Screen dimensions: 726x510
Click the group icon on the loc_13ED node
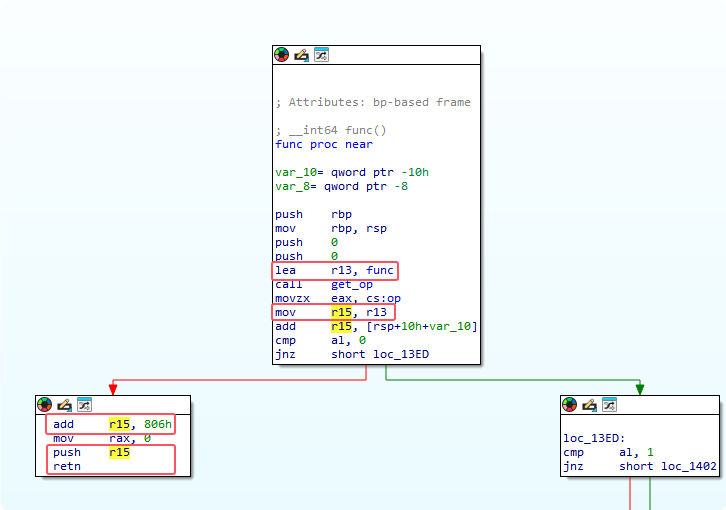click(609, 404)
